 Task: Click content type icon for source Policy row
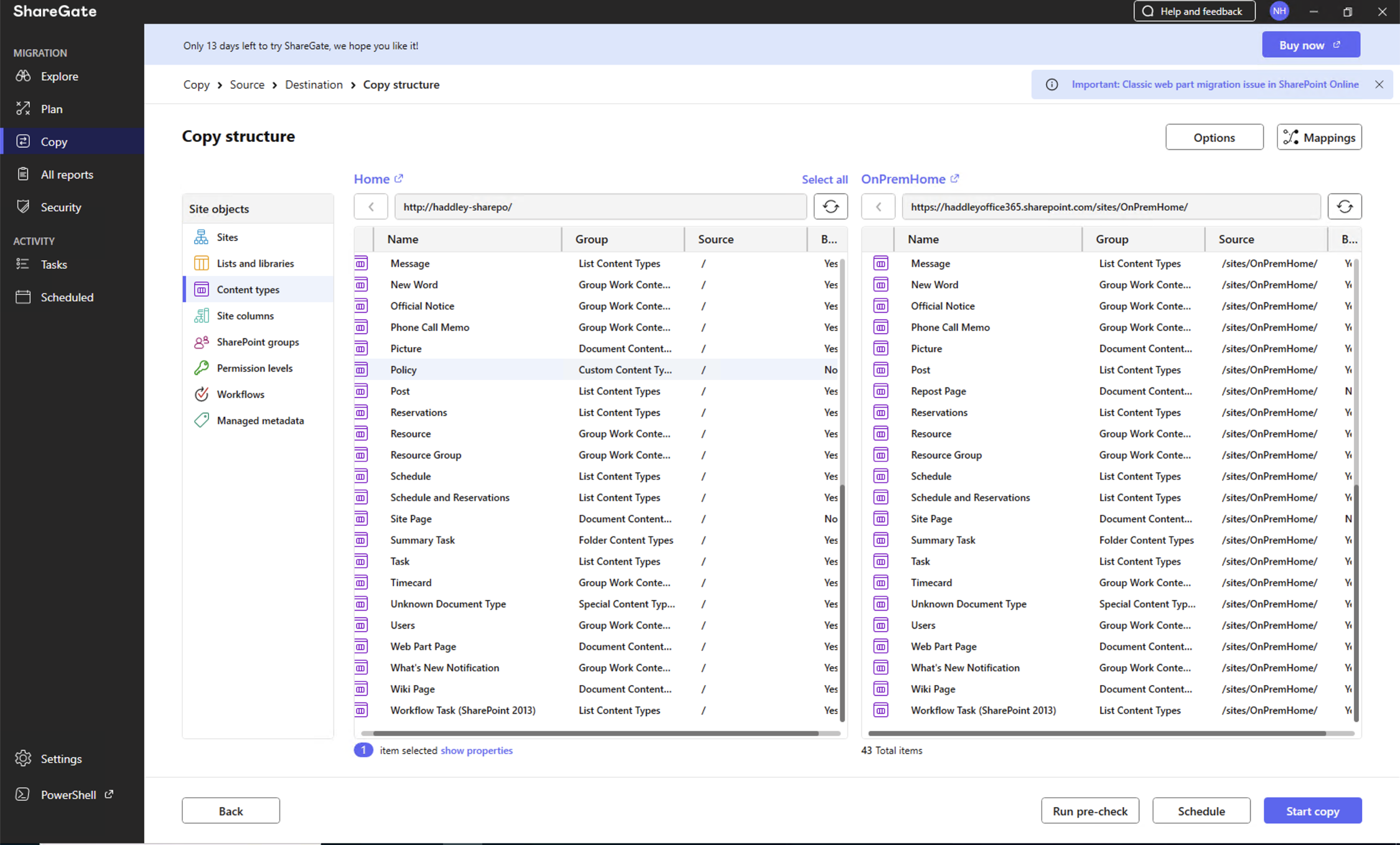point(361,370)
